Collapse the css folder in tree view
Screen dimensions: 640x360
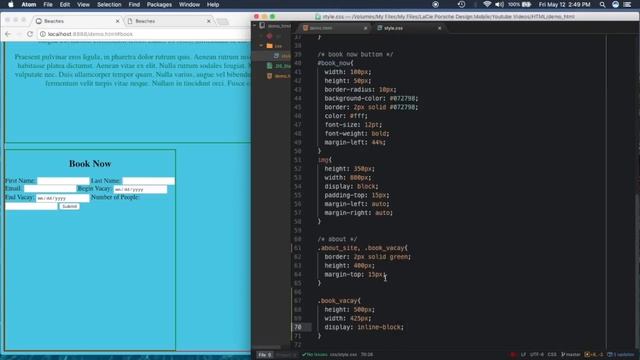pos(261,46)
